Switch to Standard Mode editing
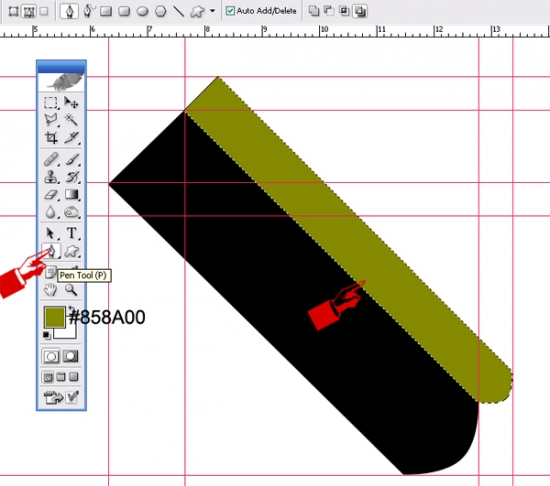550x486 pixels. pyautogui.click(x=51, y=356)
